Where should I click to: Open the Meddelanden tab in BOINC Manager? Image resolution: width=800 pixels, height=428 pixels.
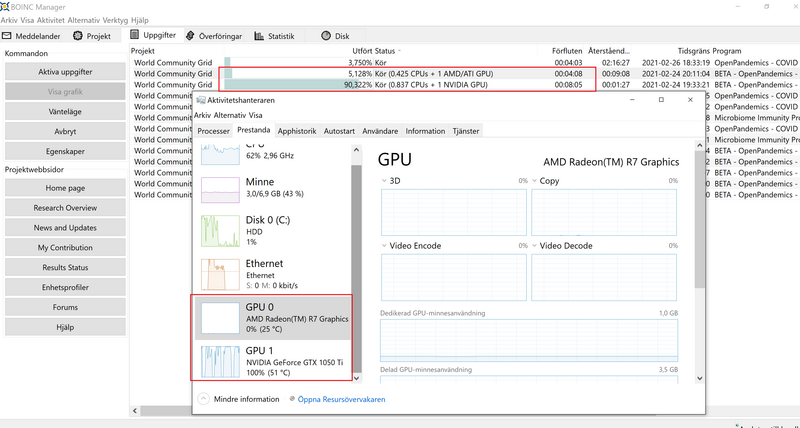tap(32, 36)
